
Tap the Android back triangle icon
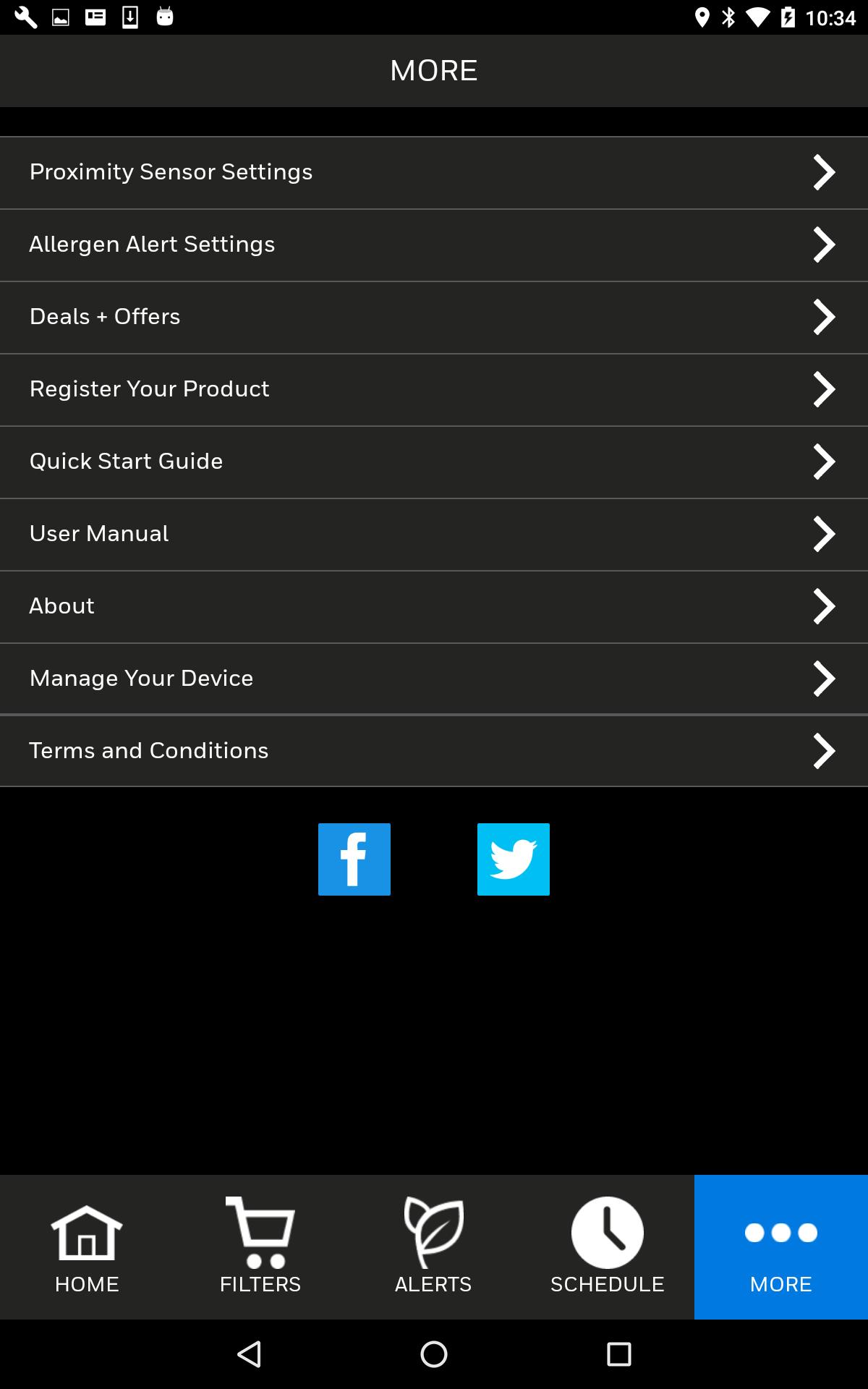pyautogui.click(x=250, y=1354)
